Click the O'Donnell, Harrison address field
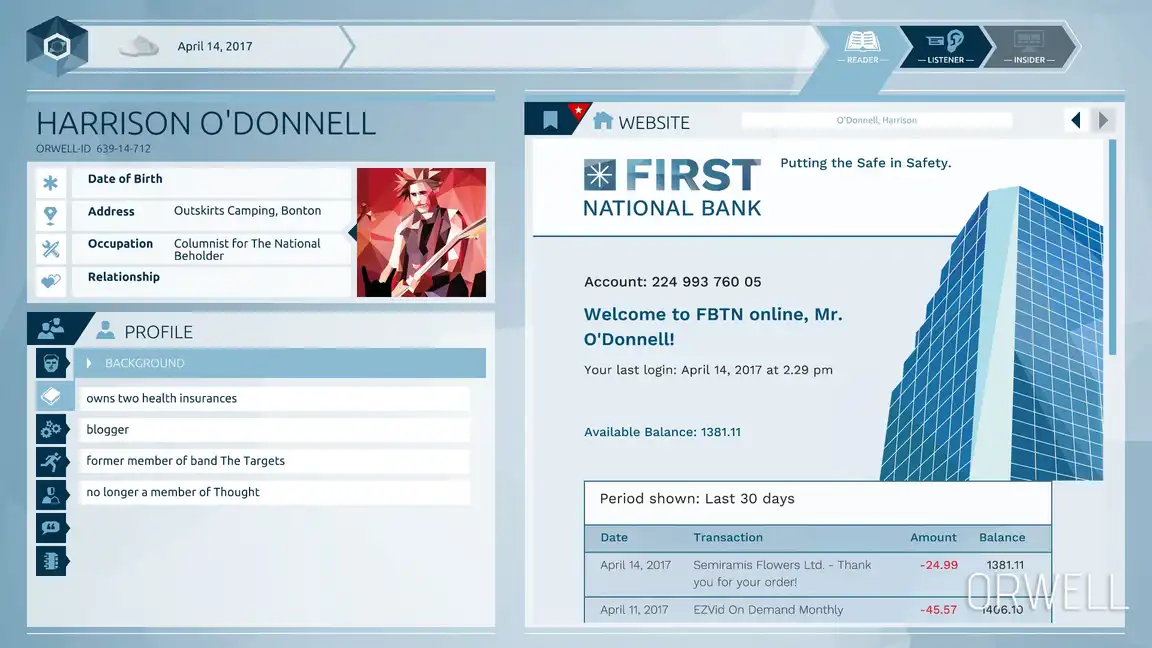Viewport: 1152px width, 648px height. [876, 121]
